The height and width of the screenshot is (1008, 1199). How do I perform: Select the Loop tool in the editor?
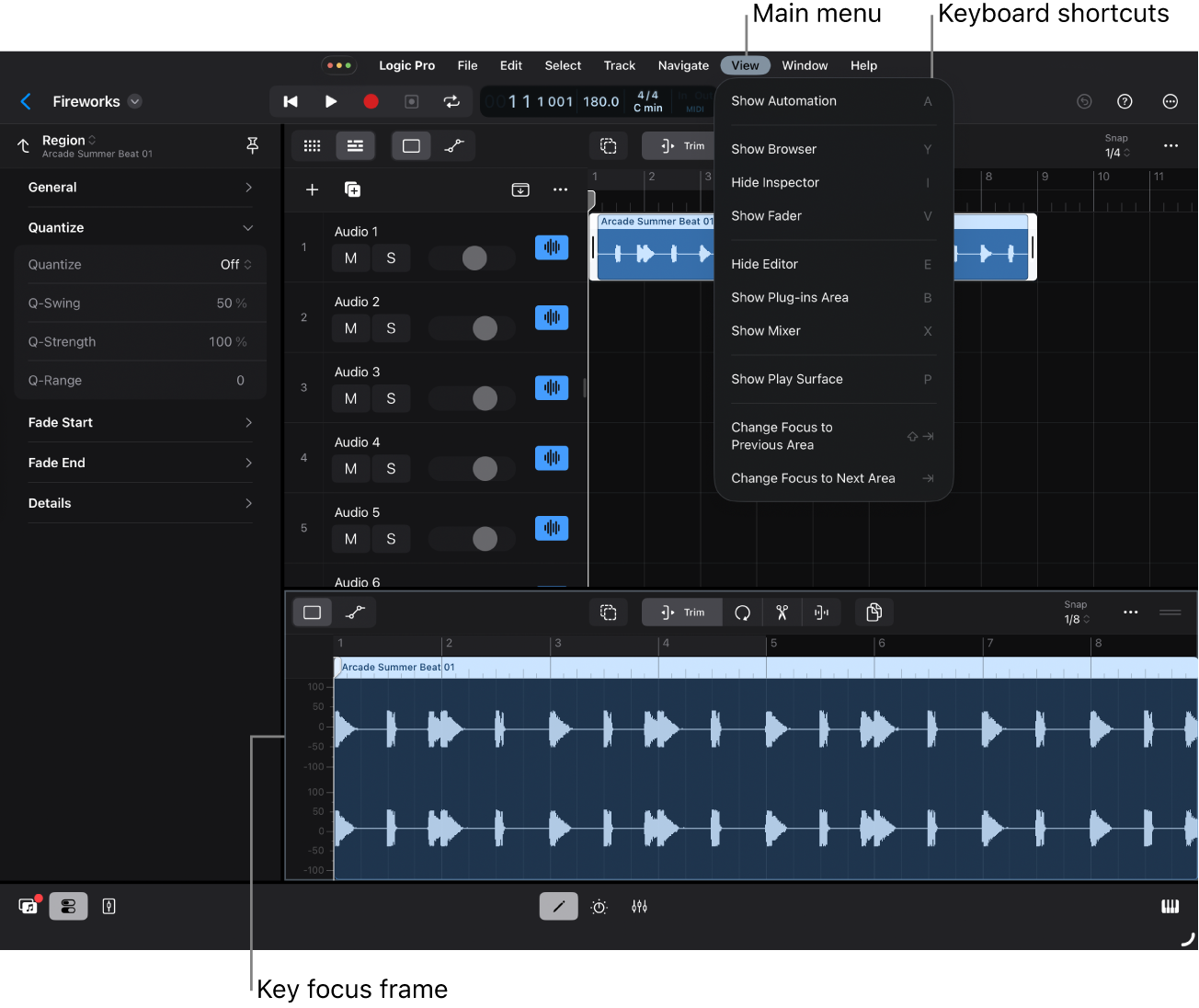742,613
